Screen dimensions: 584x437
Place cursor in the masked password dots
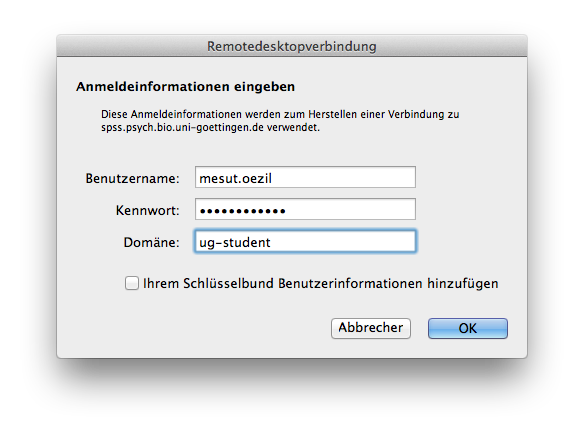(242, 211)
